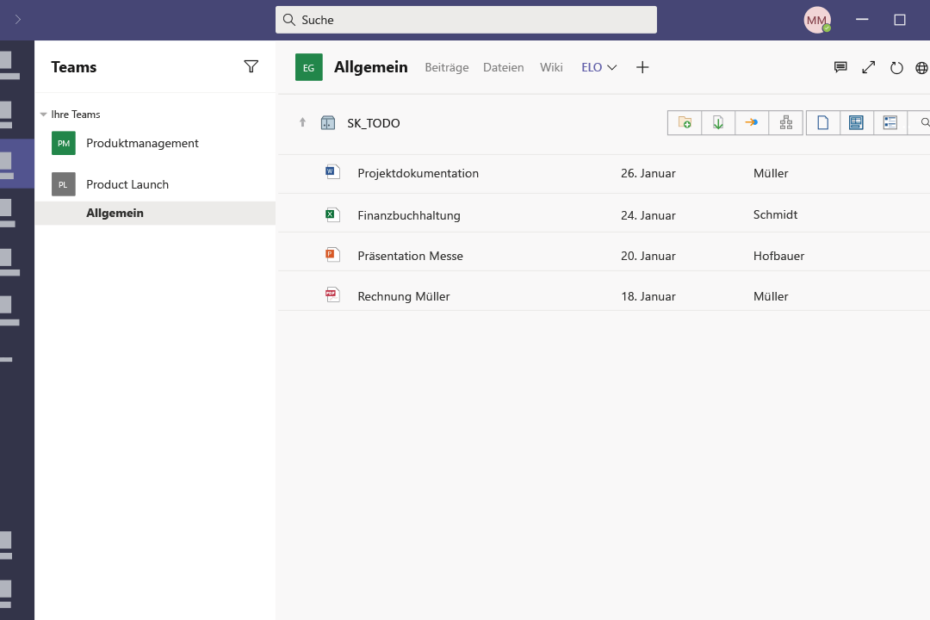Viewport: 930px width, 620px height.
Task: Click the orange arrow icon in the toolbar
Action: coord(752,123)
